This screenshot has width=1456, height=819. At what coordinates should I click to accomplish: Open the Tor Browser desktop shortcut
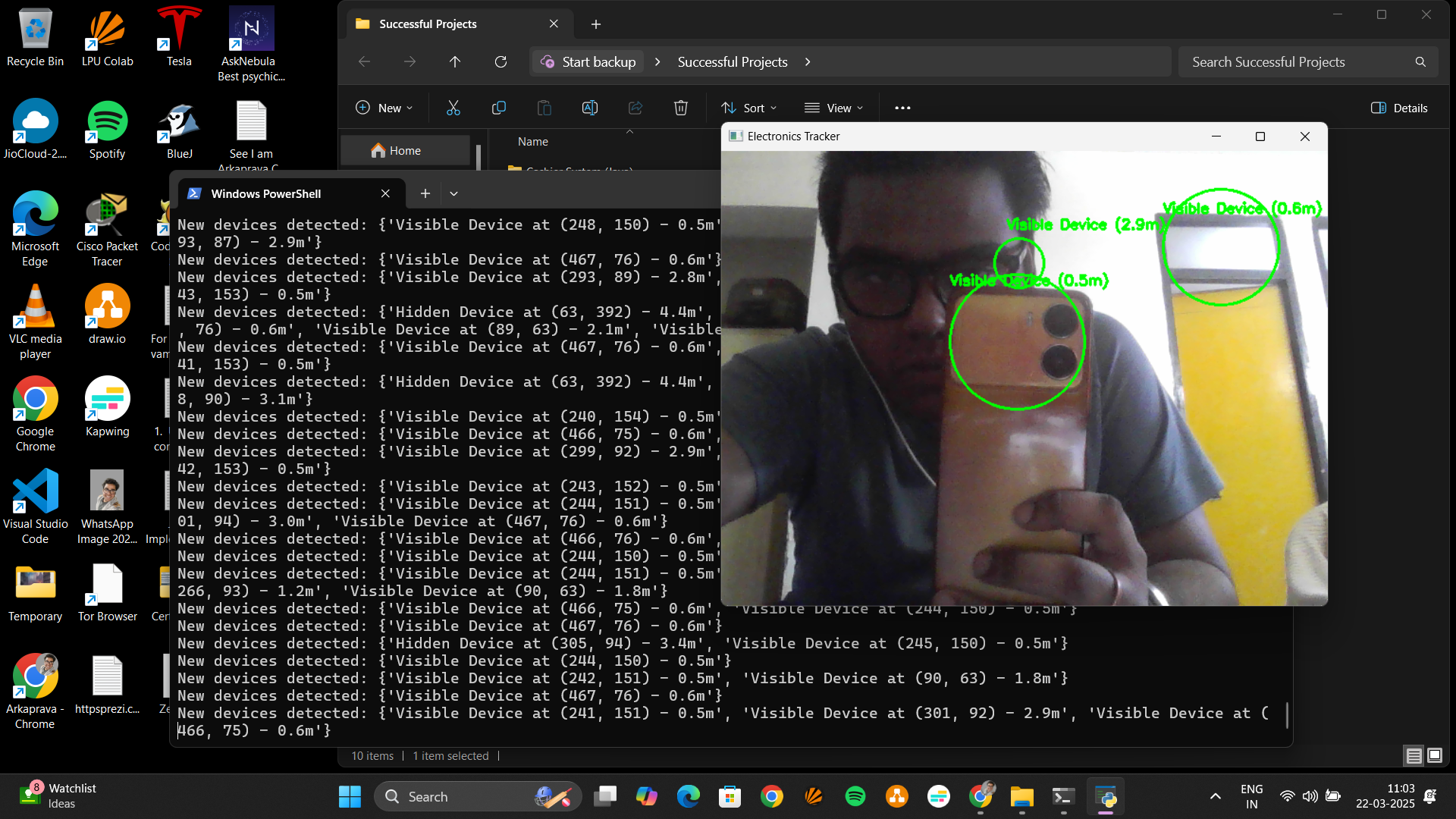pyautogui.click(x=107, y=593)
